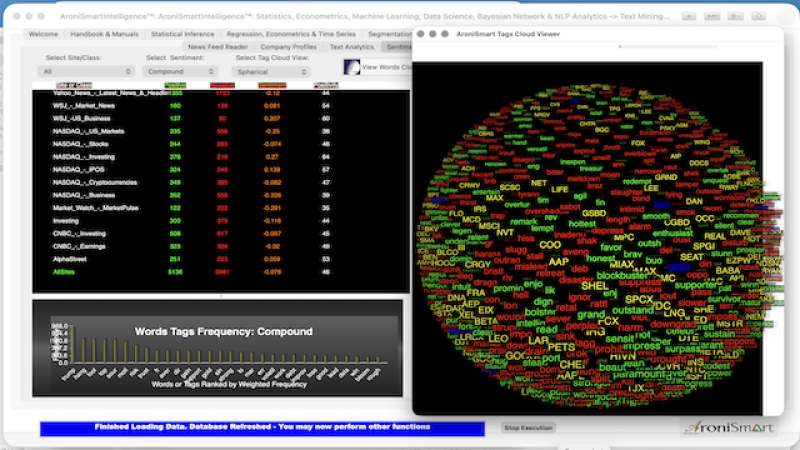Click the 0.27 sentiment value for NASDAQ_-_Investing

pos(272,157)
